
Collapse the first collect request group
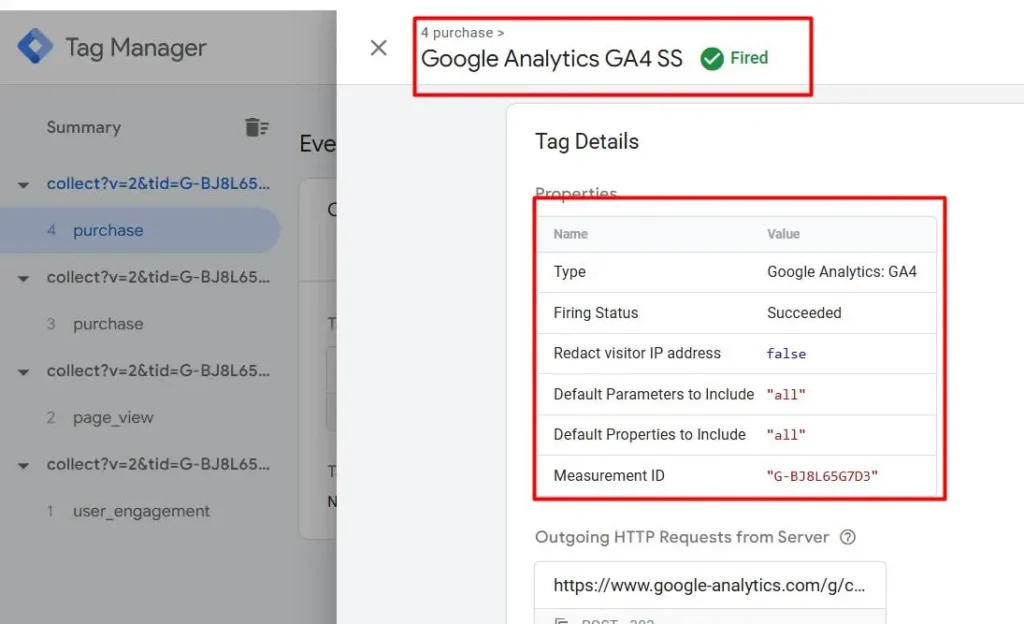coord(23,185)
